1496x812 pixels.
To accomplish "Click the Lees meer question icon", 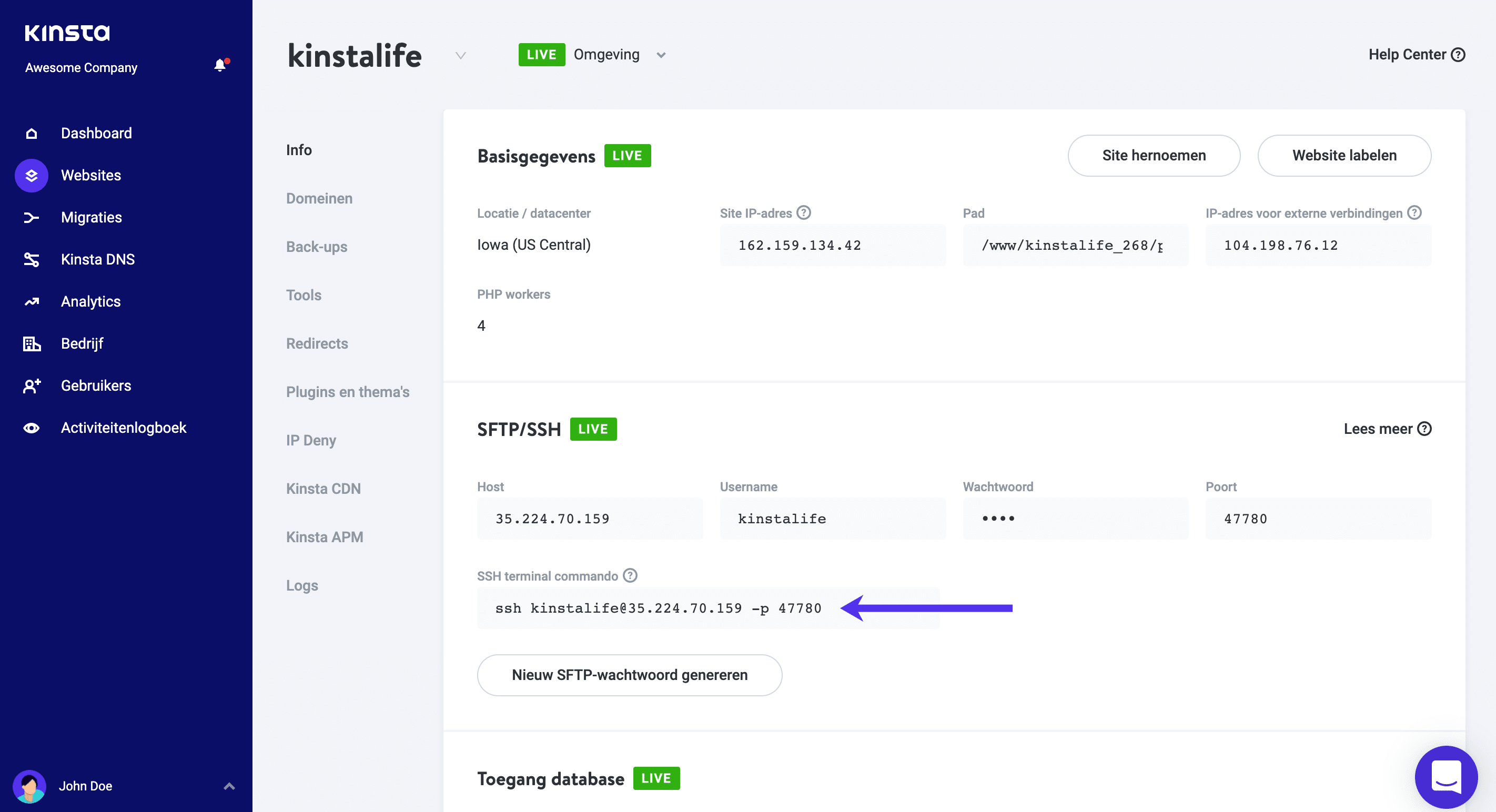I will 1424,429.
